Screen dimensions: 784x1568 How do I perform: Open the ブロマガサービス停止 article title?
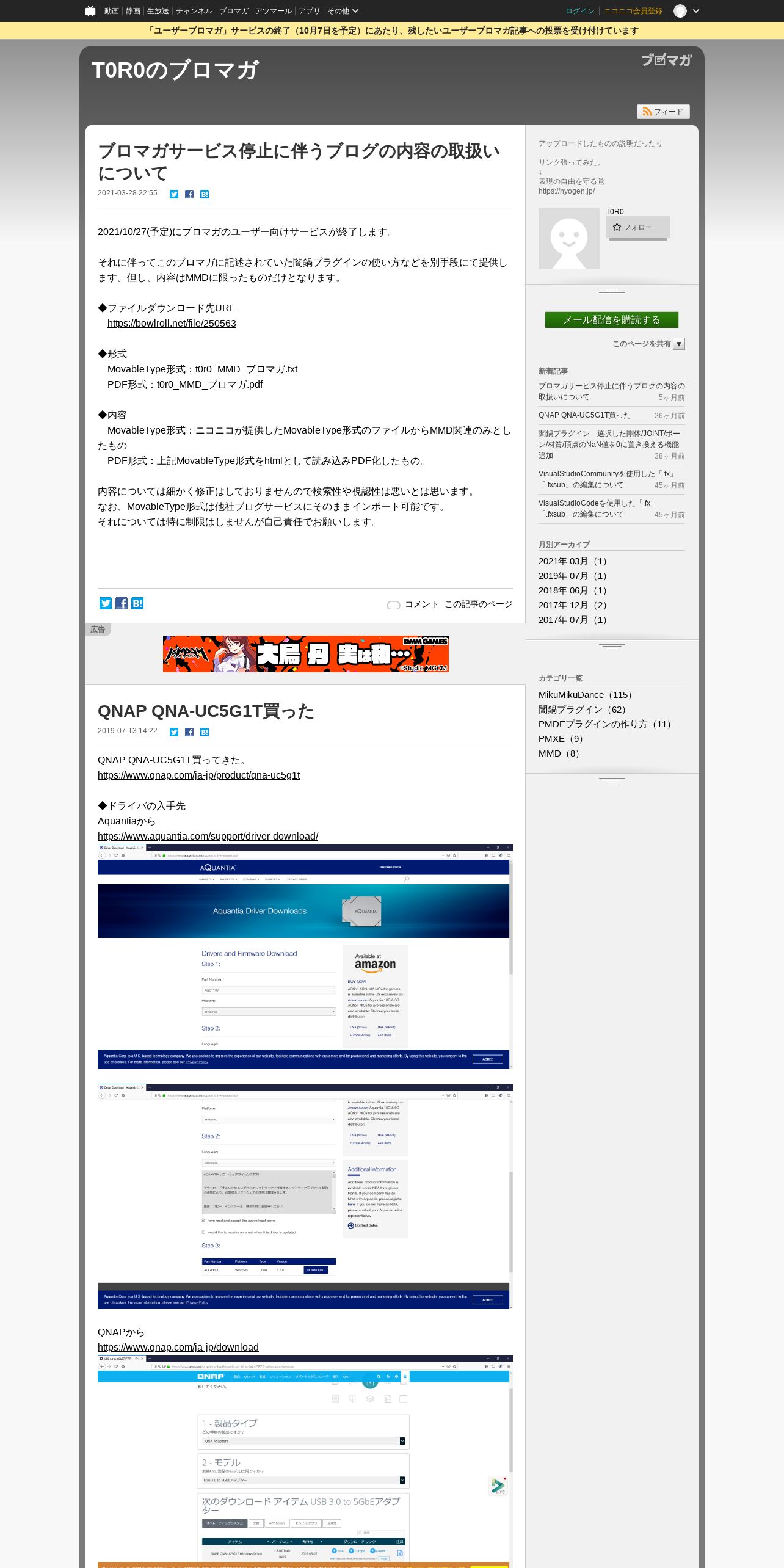299,162
